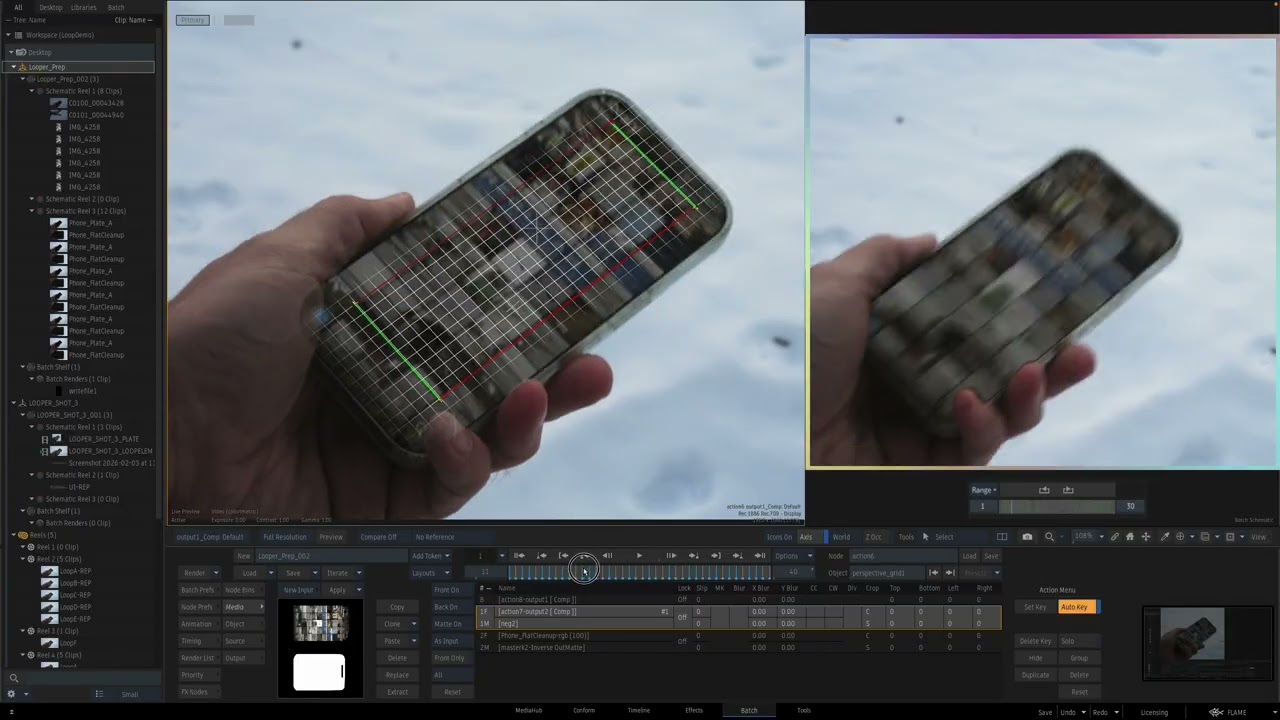
Task: Collapse Schematic Reel 1 (8 Clips) tree node
Action: click(32, 91)
